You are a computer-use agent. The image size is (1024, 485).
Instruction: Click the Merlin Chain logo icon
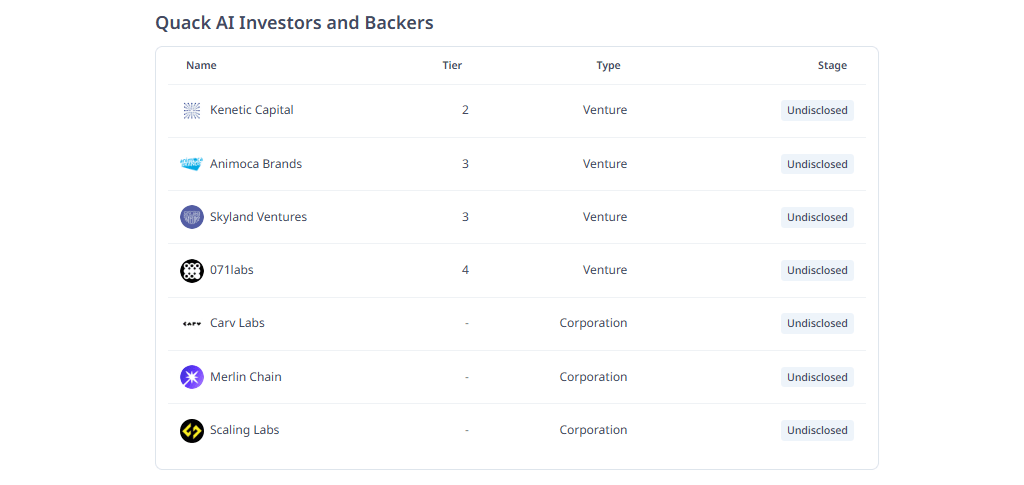(x=192, y=377)
